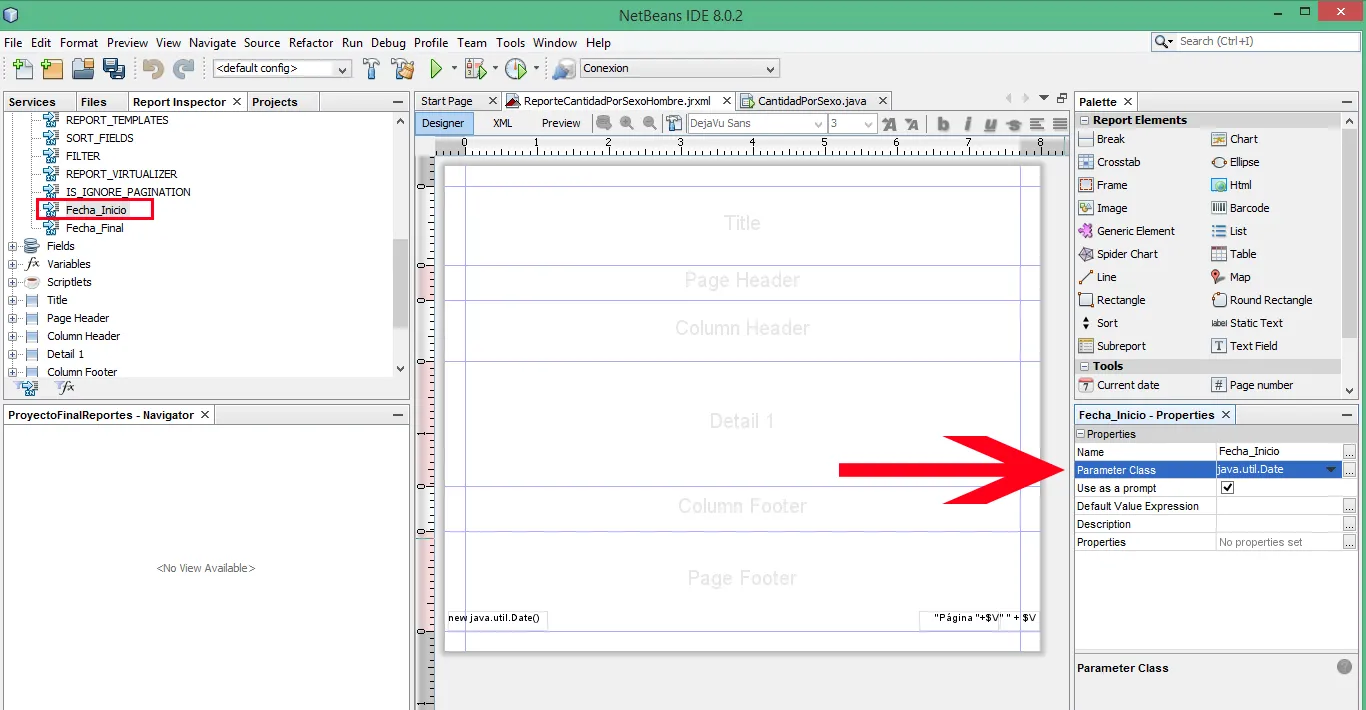Expand the Fields tree node

pyautogui.click(x=13, y=246)
